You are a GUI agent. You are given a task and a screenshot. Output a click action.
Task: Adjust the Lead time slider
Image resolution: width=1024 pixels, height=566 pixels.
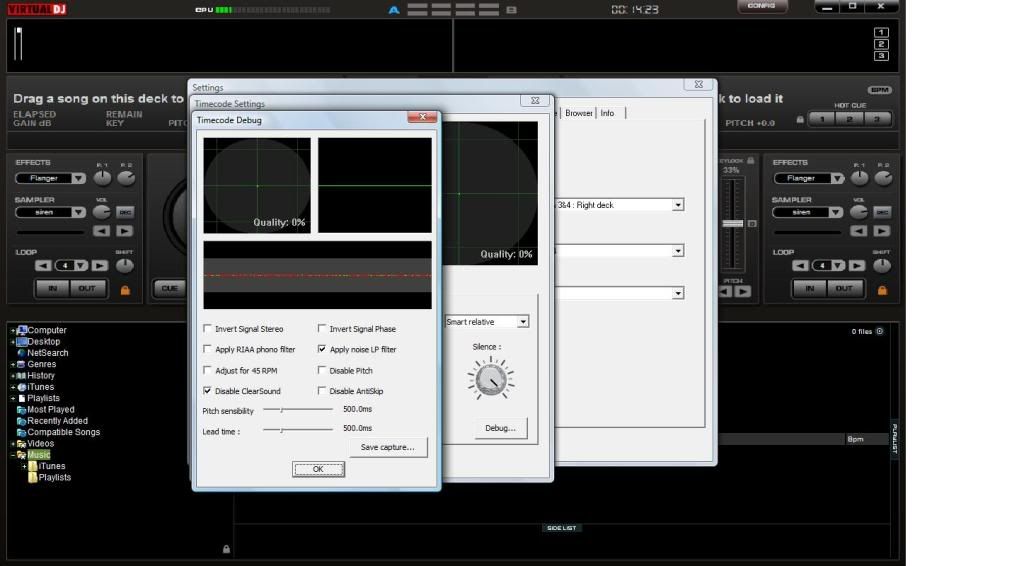(x=298, y=429)
